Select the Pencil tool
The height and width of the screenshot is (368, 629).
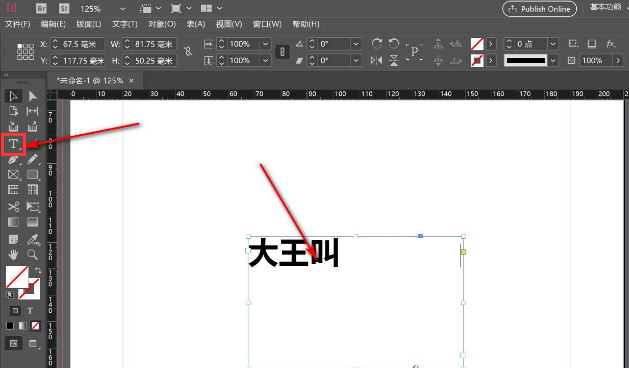[x=32, y=159]
